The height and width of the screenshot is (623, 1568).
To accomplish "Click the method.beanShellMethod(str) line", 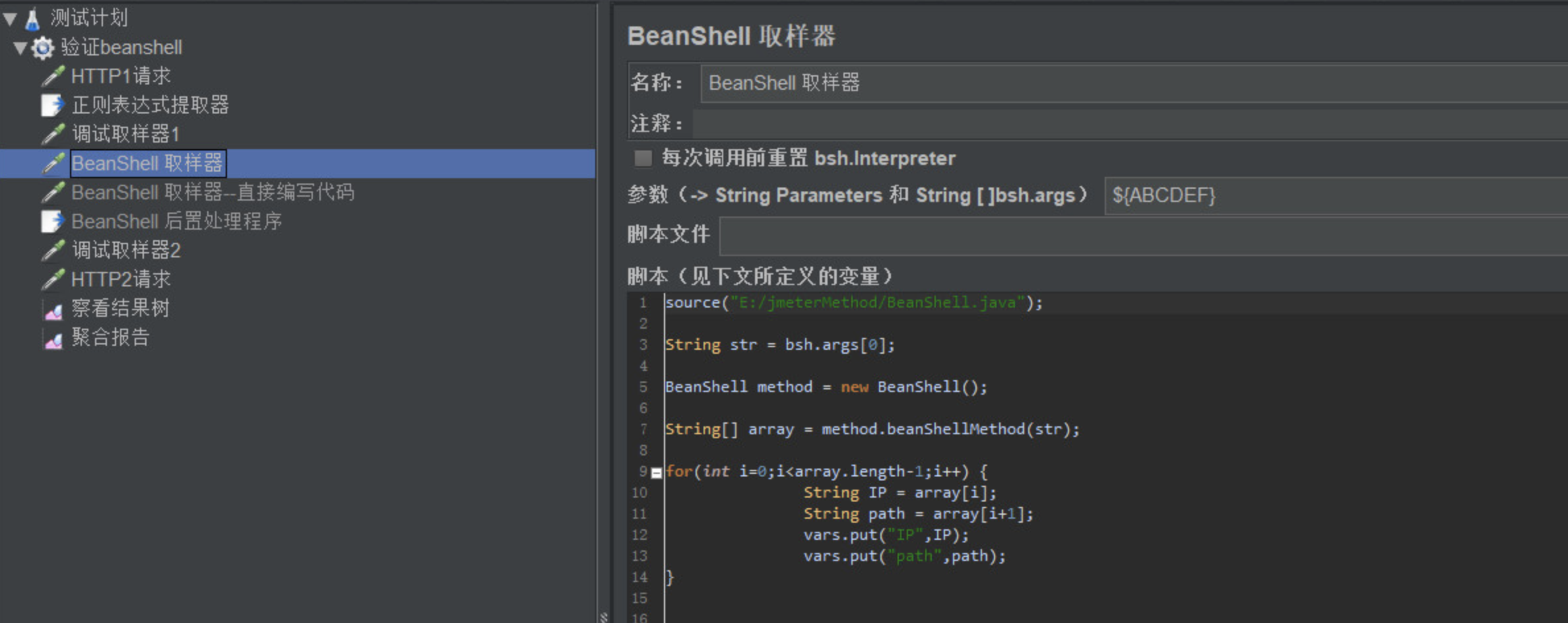I will coord(872,430).
